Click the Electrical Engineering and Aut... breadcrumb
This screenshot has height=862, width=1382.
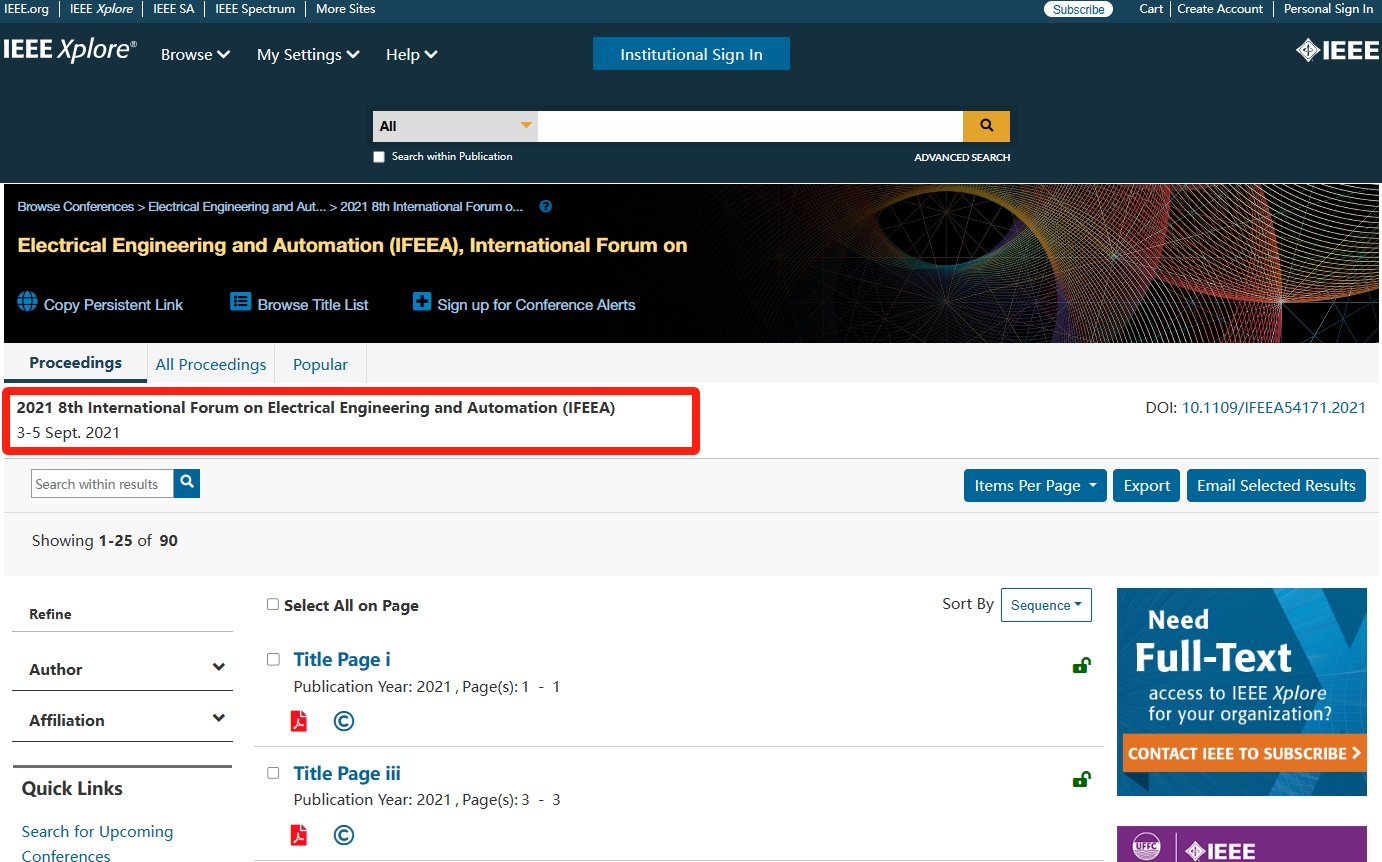click(x=237, y=207)
